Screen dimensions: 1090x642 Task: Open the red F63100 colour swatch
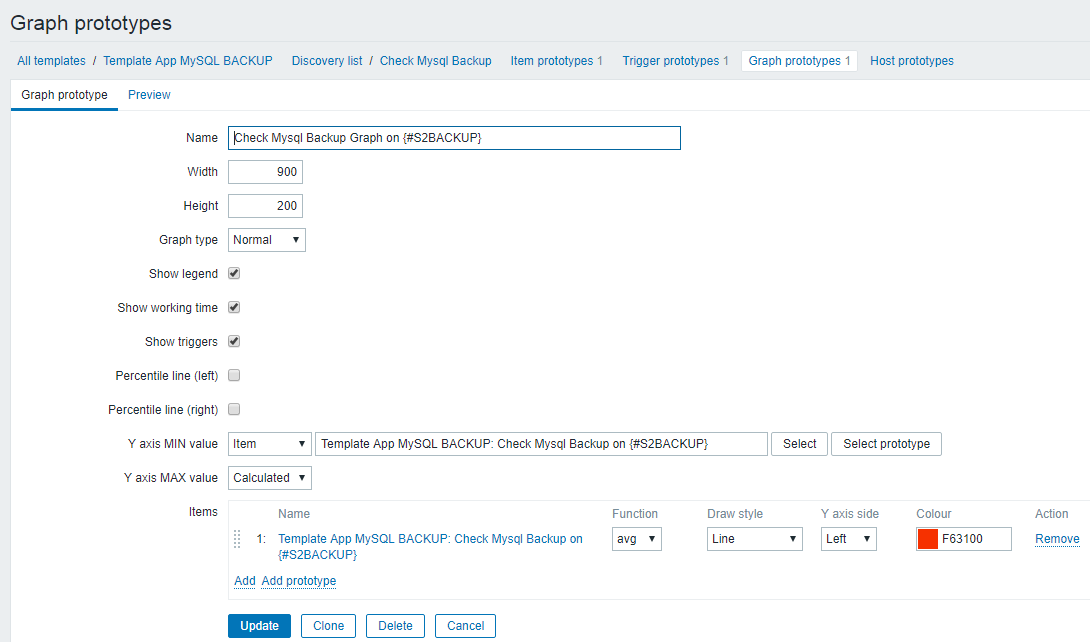click(x=928, y=539)
